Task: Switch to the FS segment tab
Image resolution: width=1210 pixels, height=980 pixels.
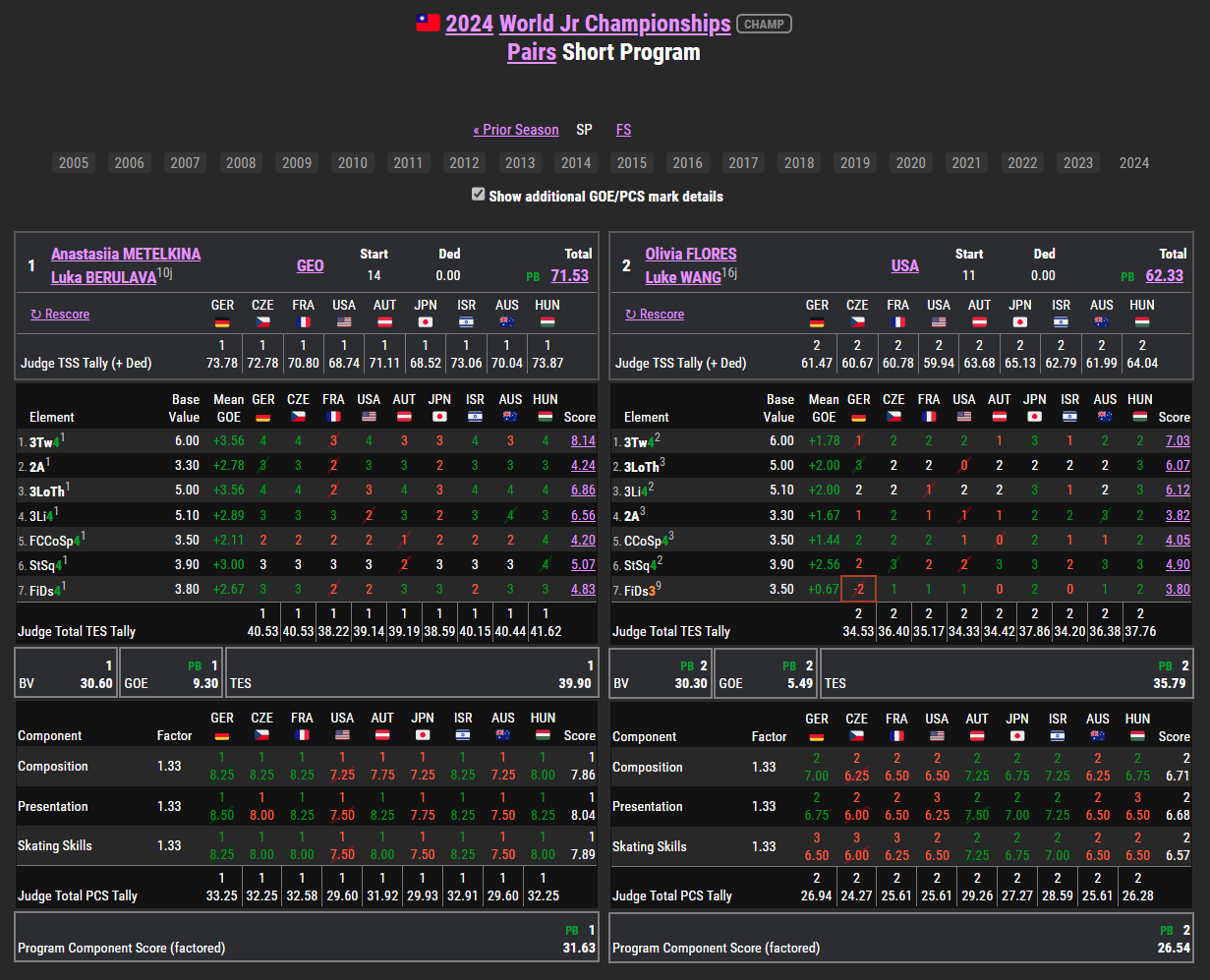Action: pyautogui.click(x=623, y=130)
